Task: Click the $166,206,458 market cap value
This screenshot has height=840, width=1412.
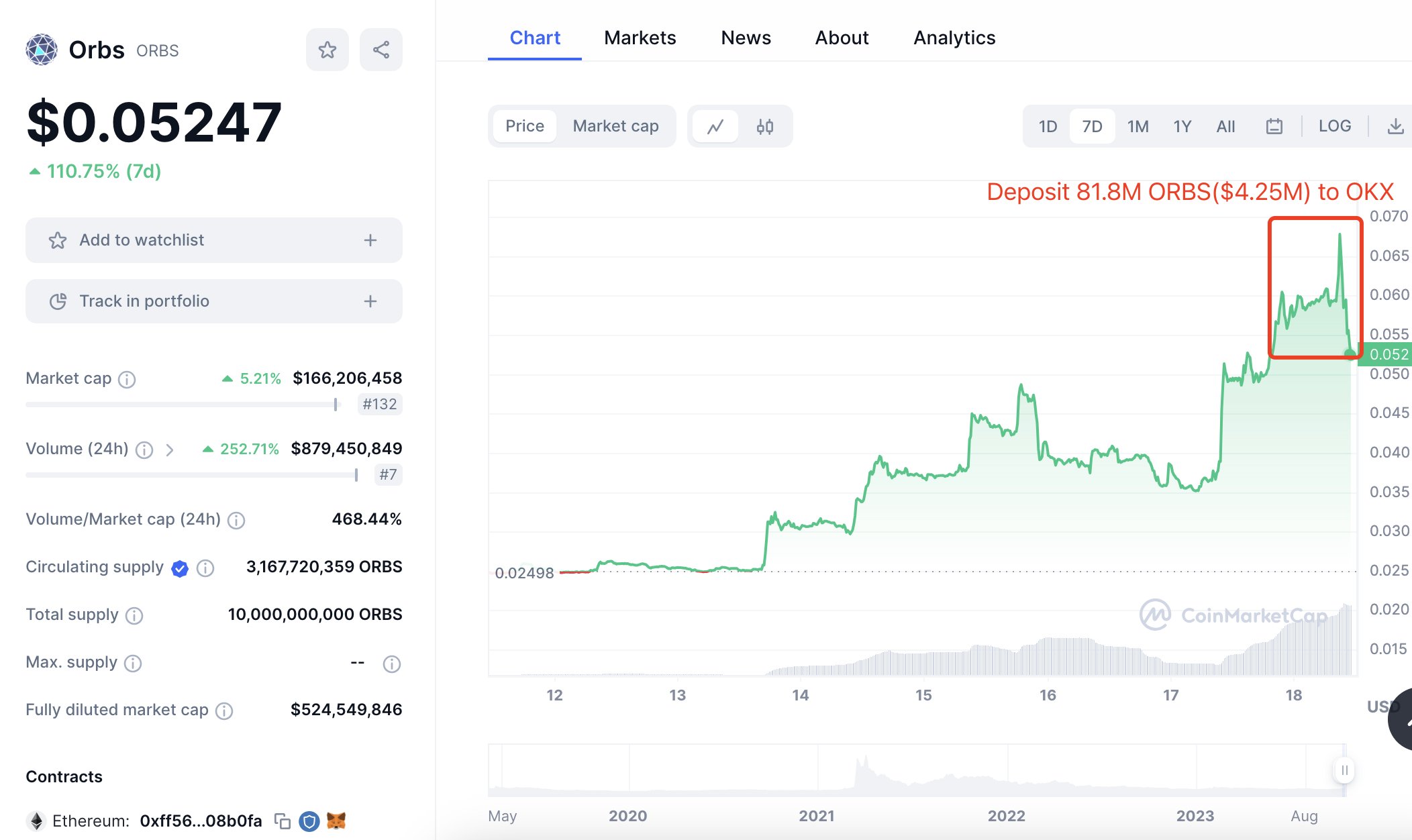Action: click(x=348, y=378)
